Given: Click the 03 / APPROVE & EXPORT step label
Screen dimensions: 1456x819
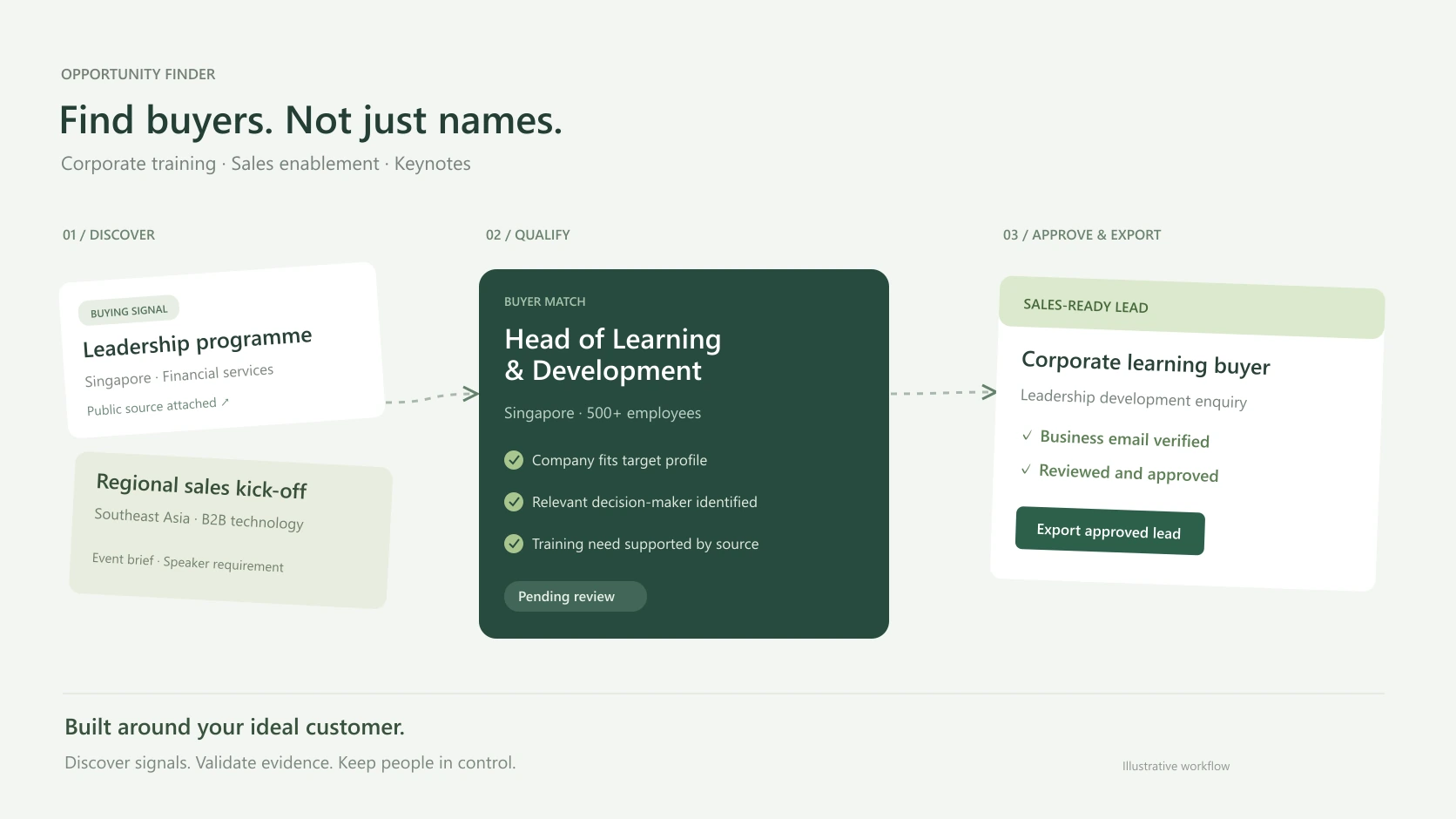Looking at the screenshot, I should (1082, 234).
